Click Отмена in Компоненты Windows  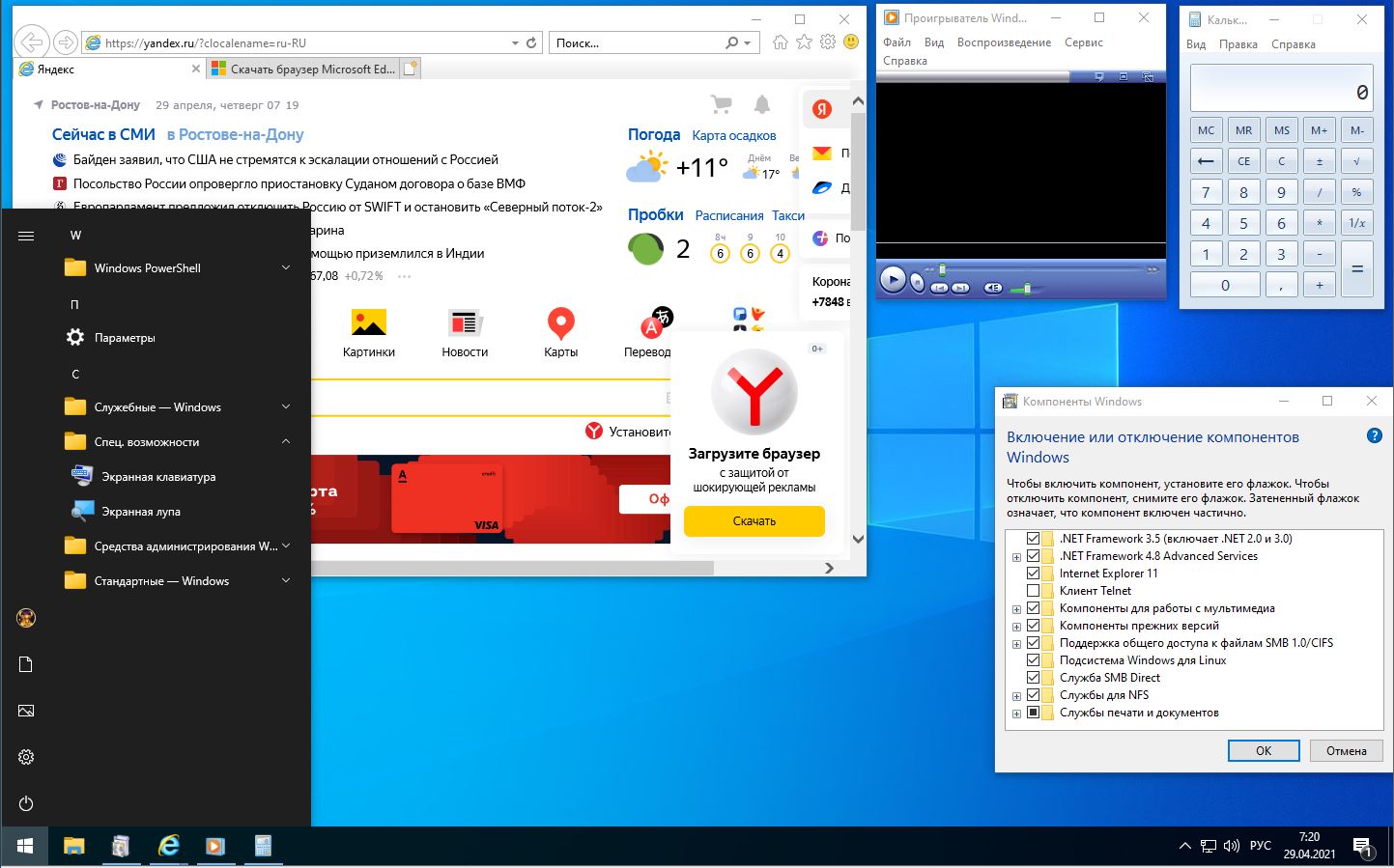(x=1346, y=750)
